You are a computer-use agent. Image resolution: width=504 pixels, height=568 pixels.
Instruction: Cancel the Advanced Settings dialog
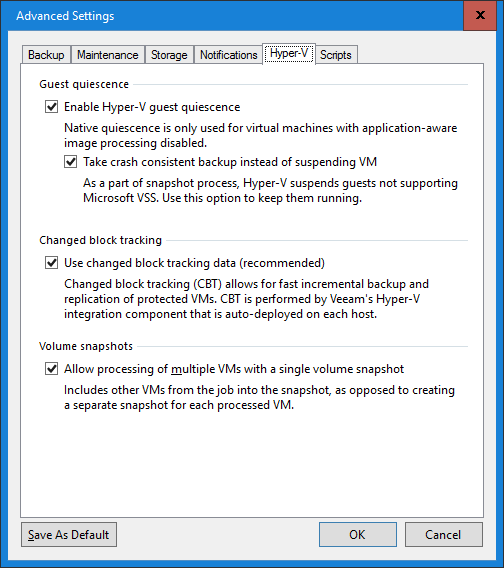(443, 534)
